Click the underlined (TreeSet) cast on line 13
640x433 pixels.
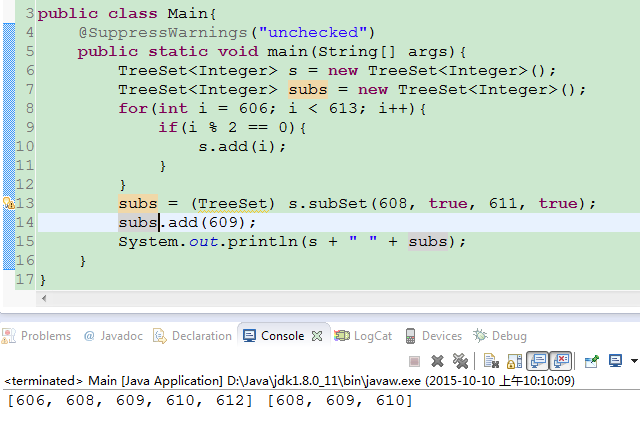(x=233, y=203)
